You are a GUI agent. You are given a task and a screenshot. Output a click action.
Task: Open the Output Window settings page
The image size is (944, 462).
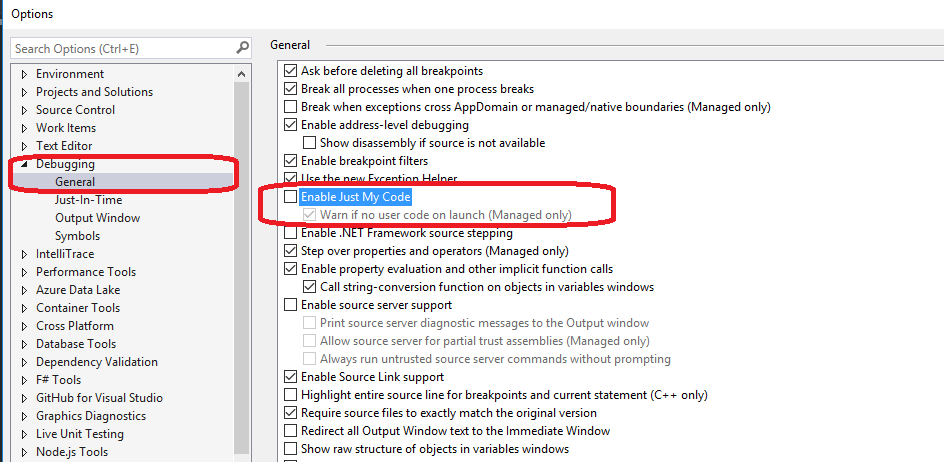click(97, 218)
